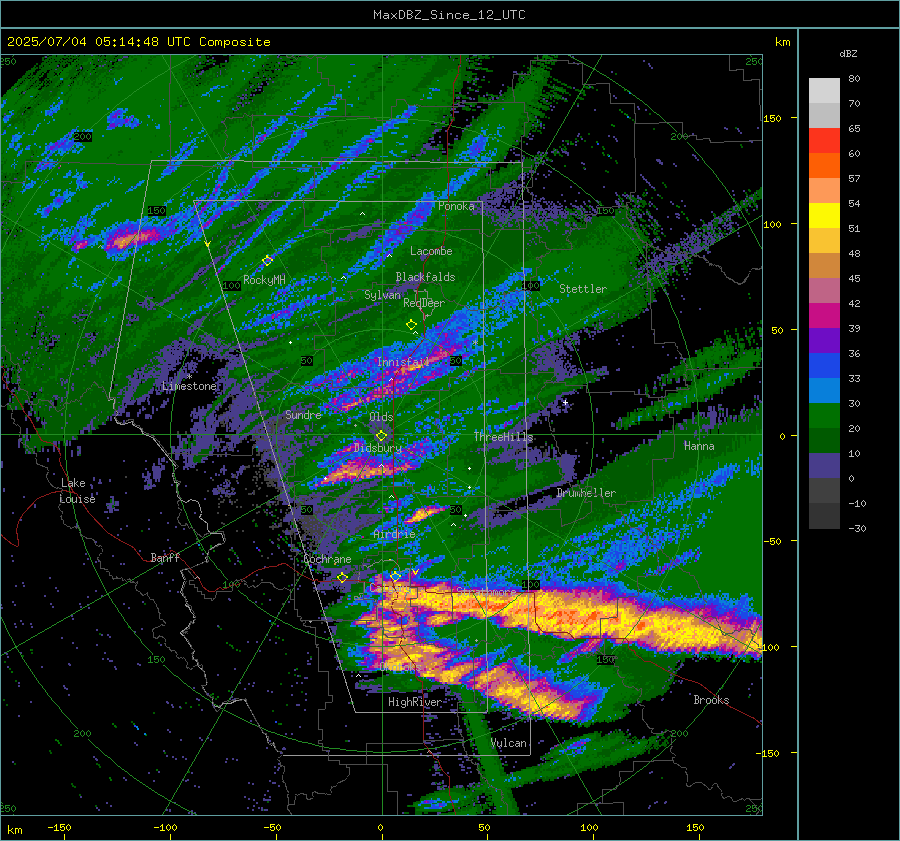Click the km label above the right axis
The width and height of the screenshot is (900, 841).
[782, 42]
